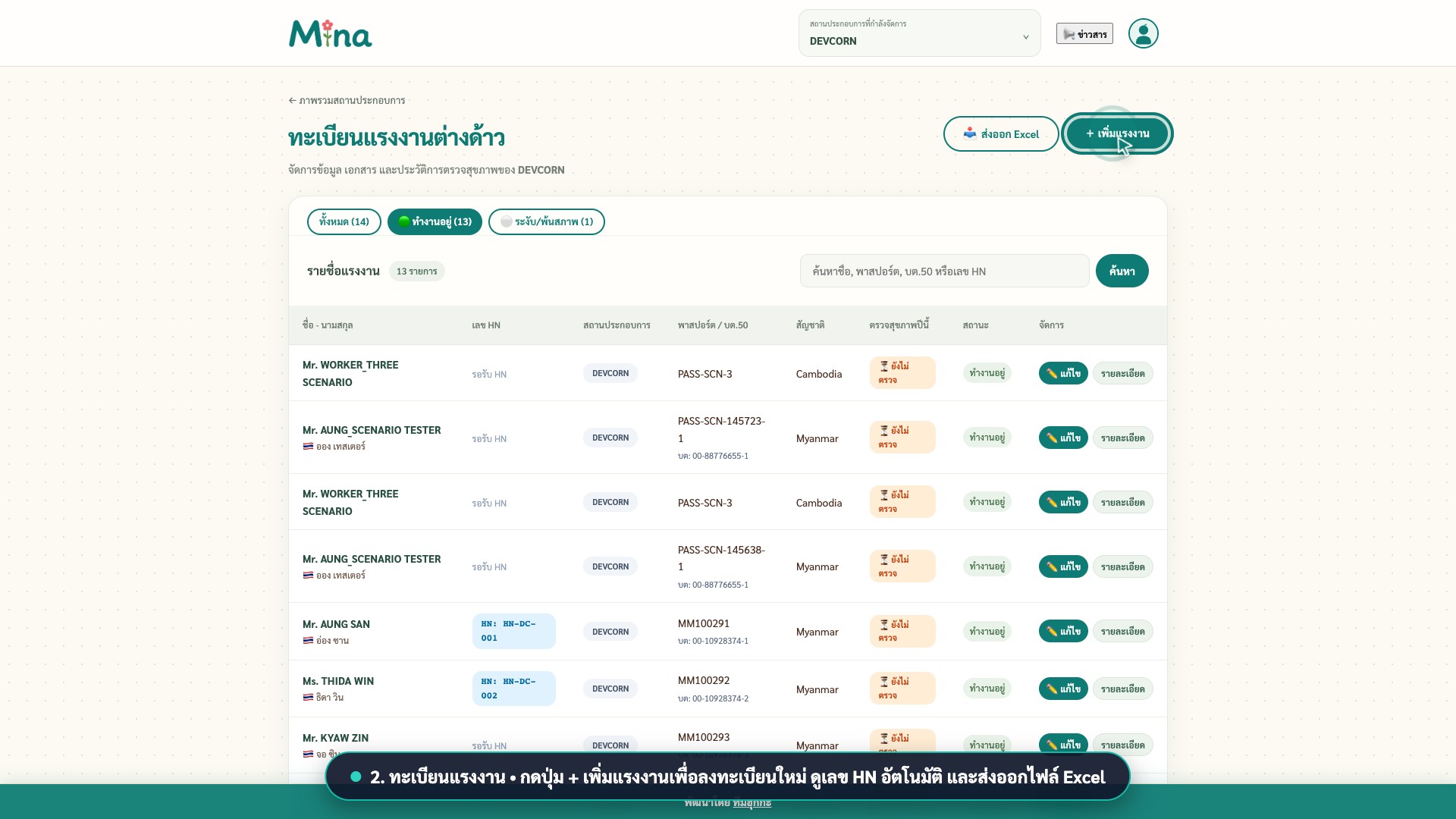The width and height of the screenshot is (1456, 819).
Task: Focus the worker search input field
Action: pos(944,271)
